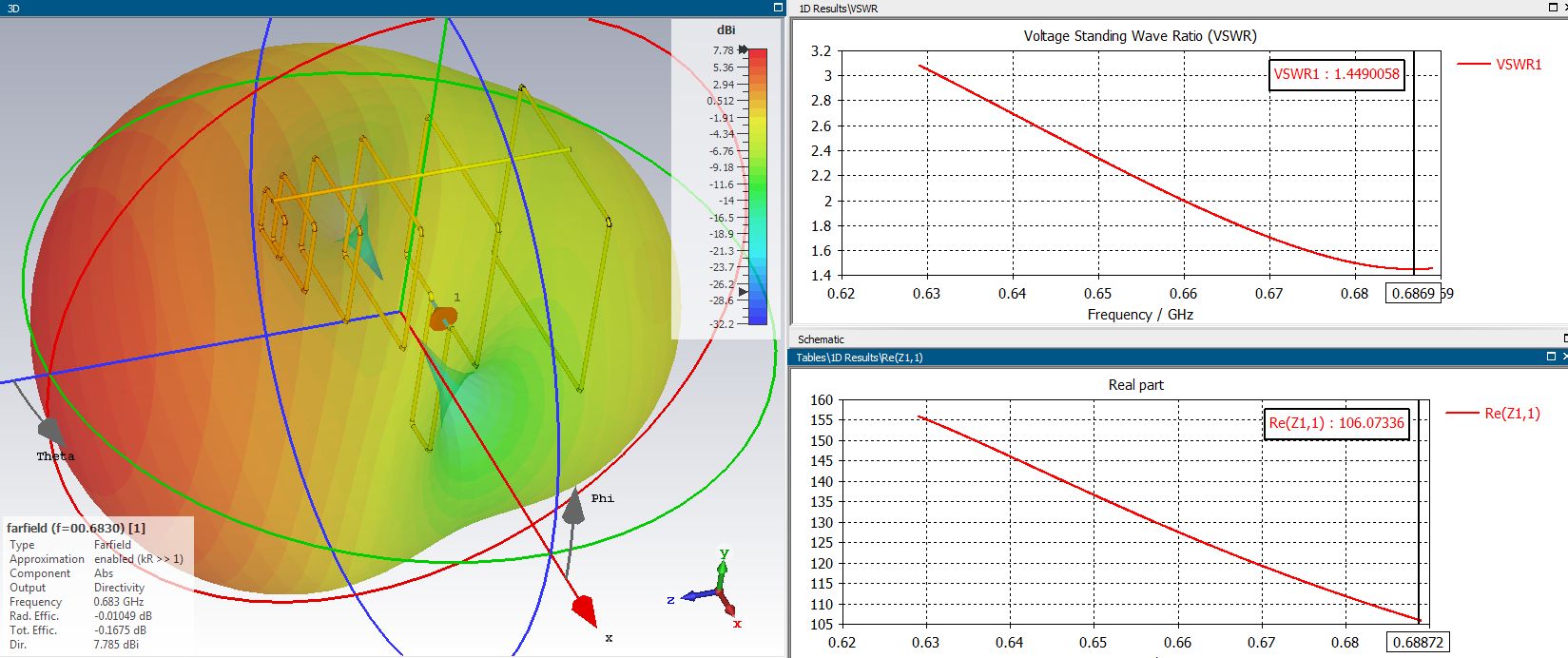Click the red x-axis cone arrowhead
This screenshot has height=658, width=1568.
585,610
